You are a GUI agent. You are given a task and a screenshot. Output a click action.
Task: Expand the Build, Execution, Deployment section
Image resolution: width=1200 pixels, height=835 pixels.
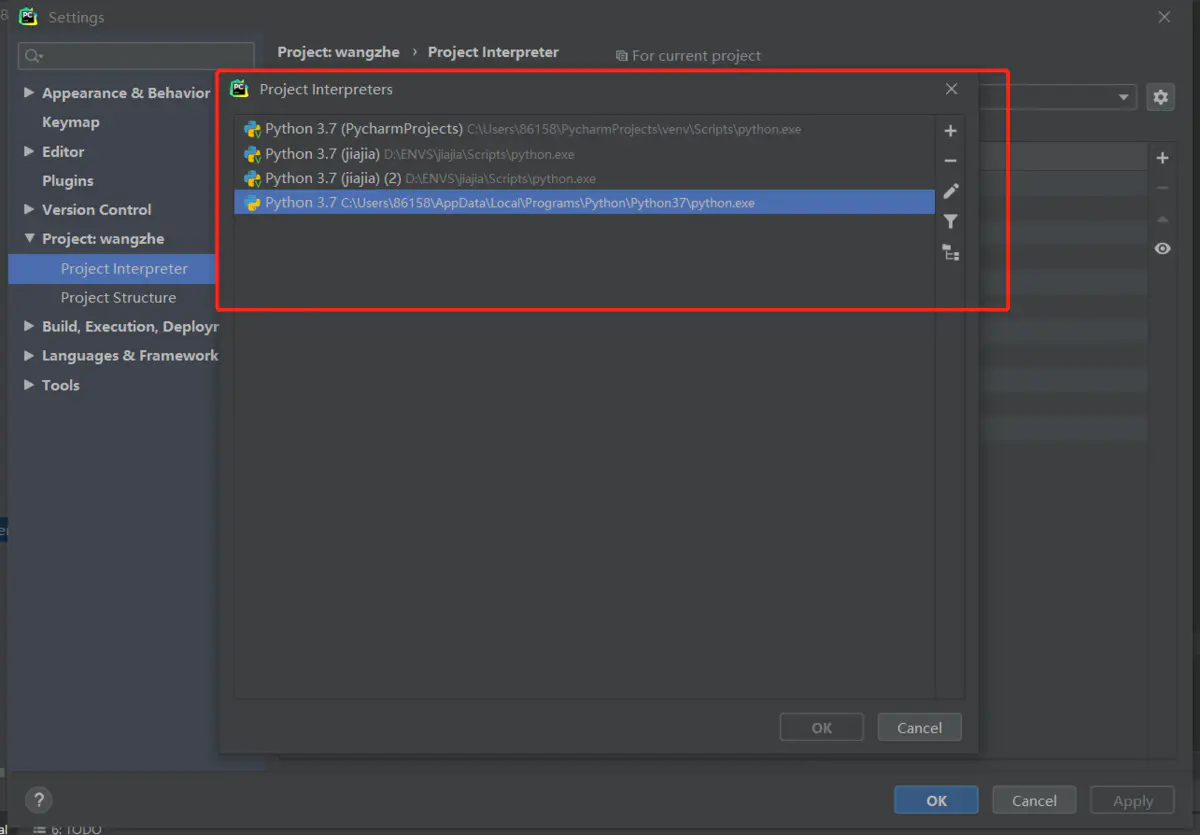tap(29, 327)
